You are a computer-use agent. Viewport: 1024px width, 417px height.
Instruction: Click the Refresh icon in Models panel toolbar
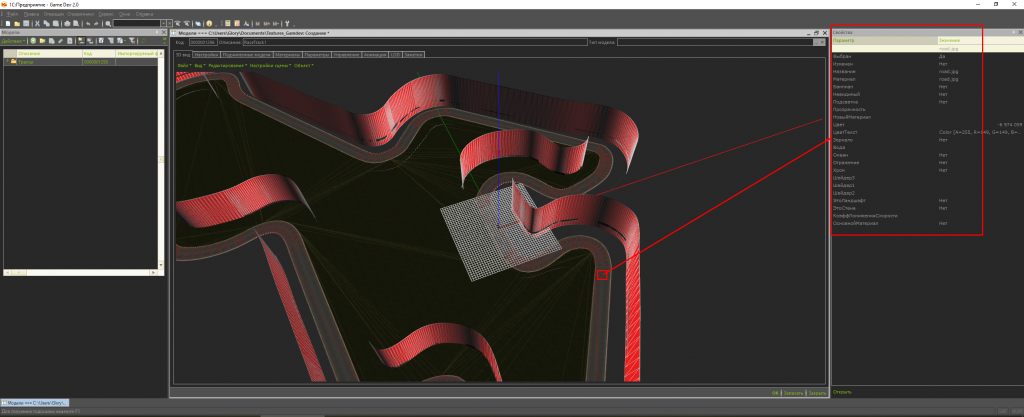pos(143,40)
